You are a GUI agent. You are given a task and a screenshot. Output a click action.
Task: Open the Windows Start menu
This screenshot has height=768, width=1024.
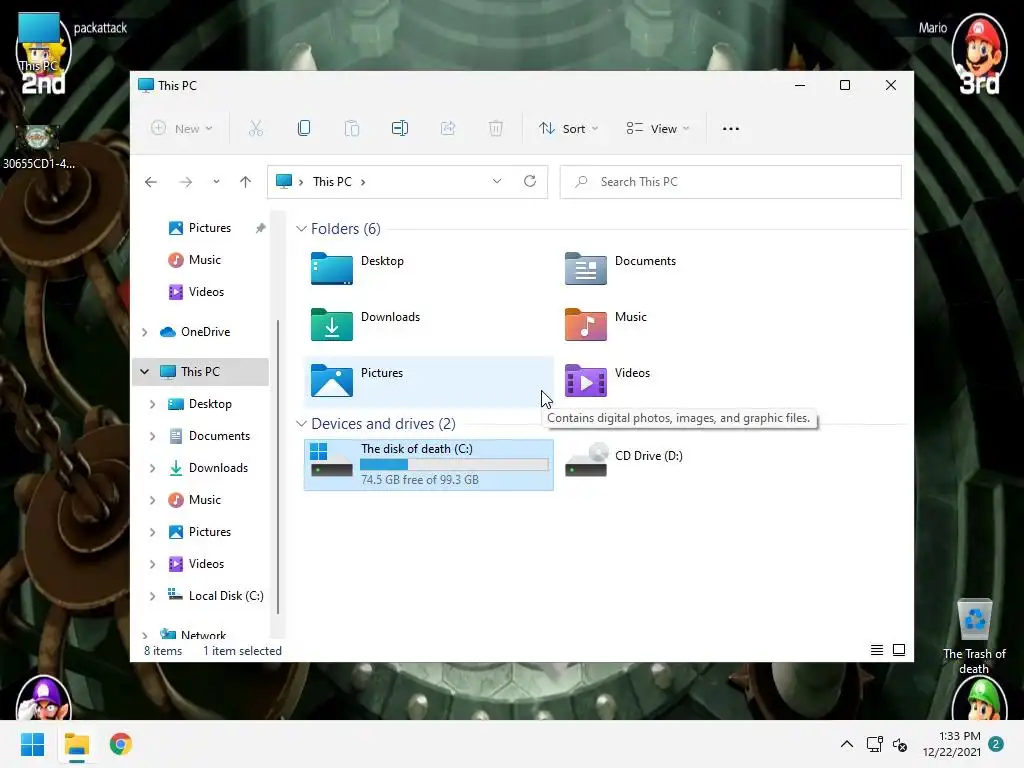point(32,744)
